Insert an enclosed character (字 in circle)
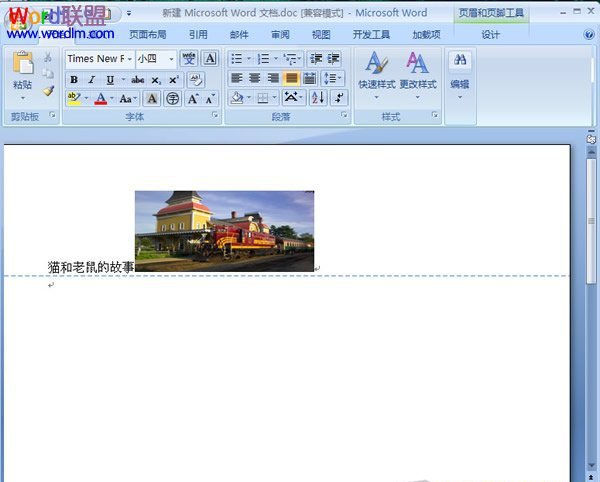This screenshot has width=600, height=482. [173, 99]
